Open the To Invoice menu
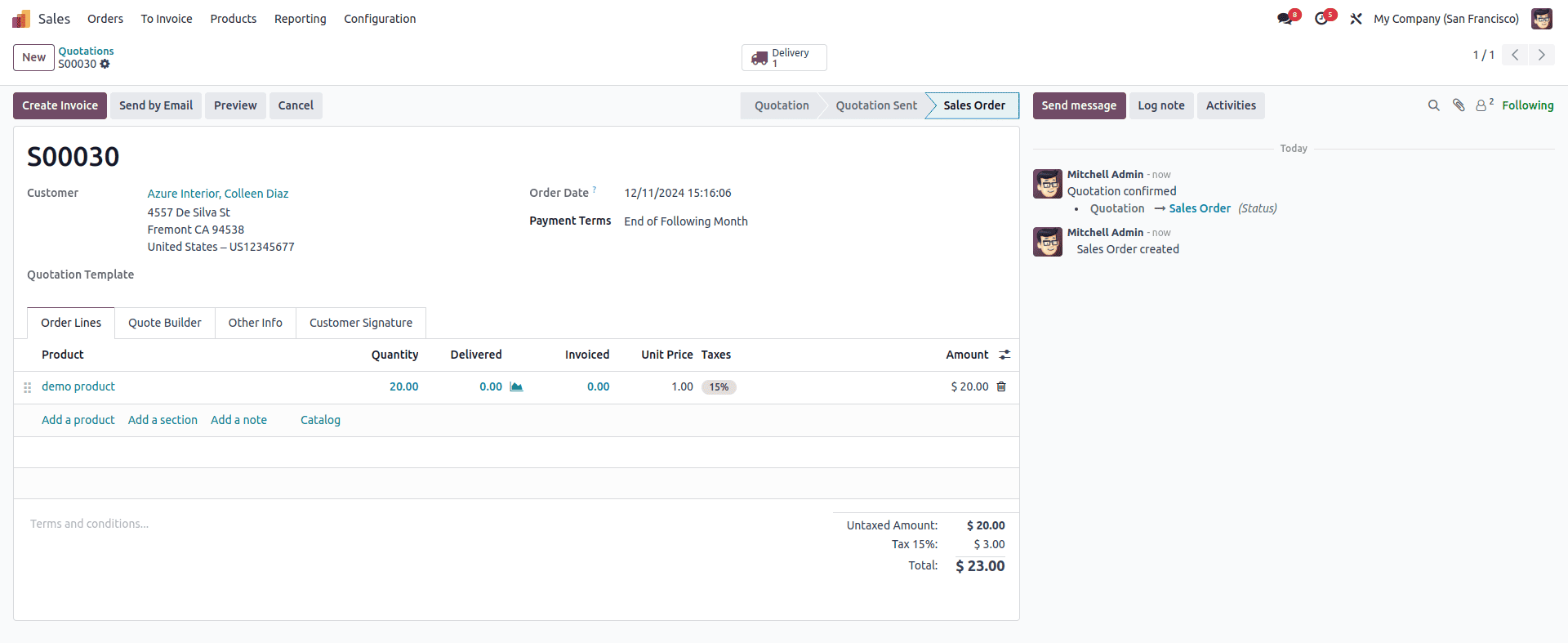Viewport: 1568px width, 643px height. pos(167,19)
